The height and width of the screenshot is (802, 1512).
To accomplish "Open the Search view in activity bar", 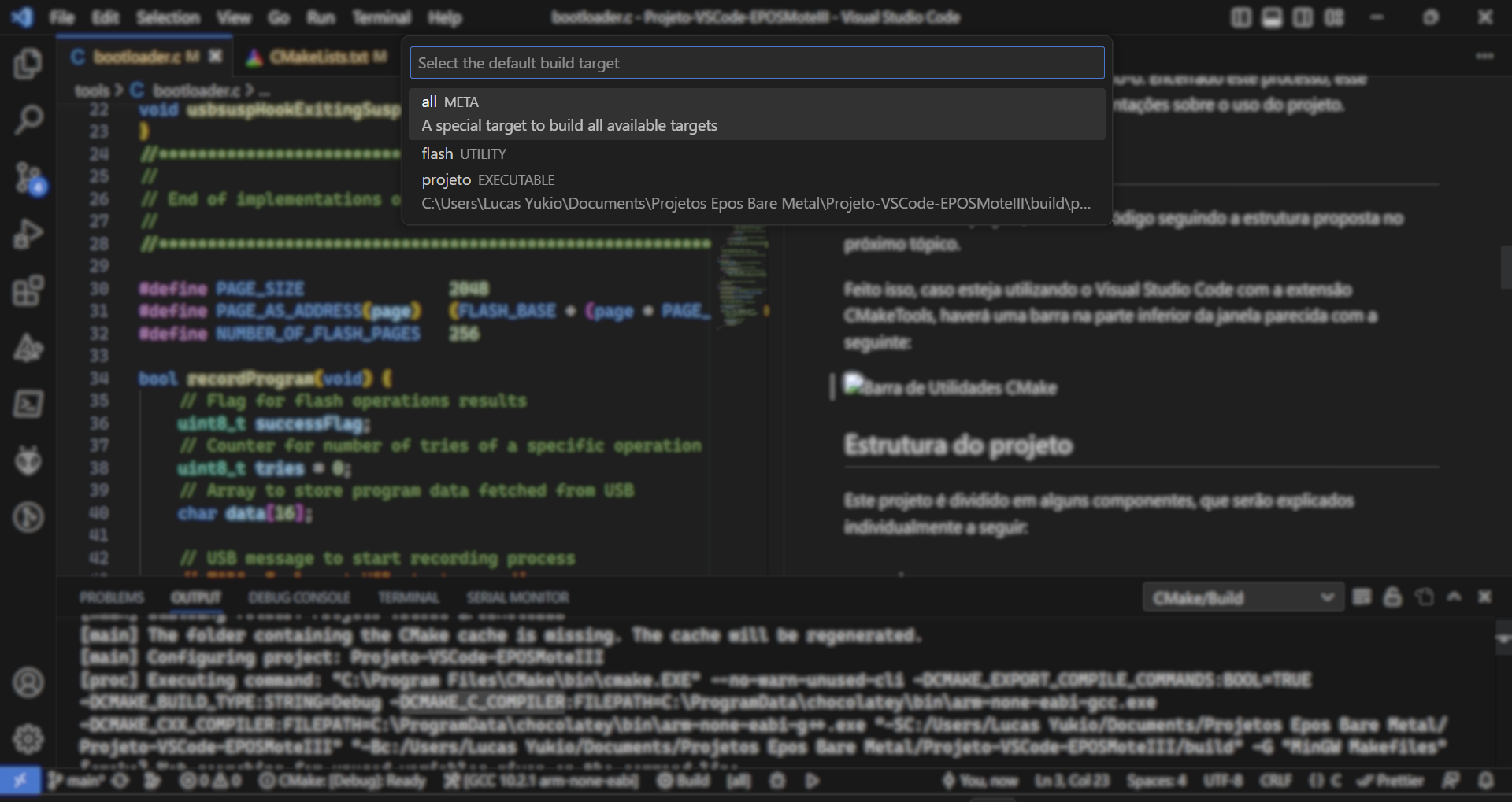I will 28,120.
